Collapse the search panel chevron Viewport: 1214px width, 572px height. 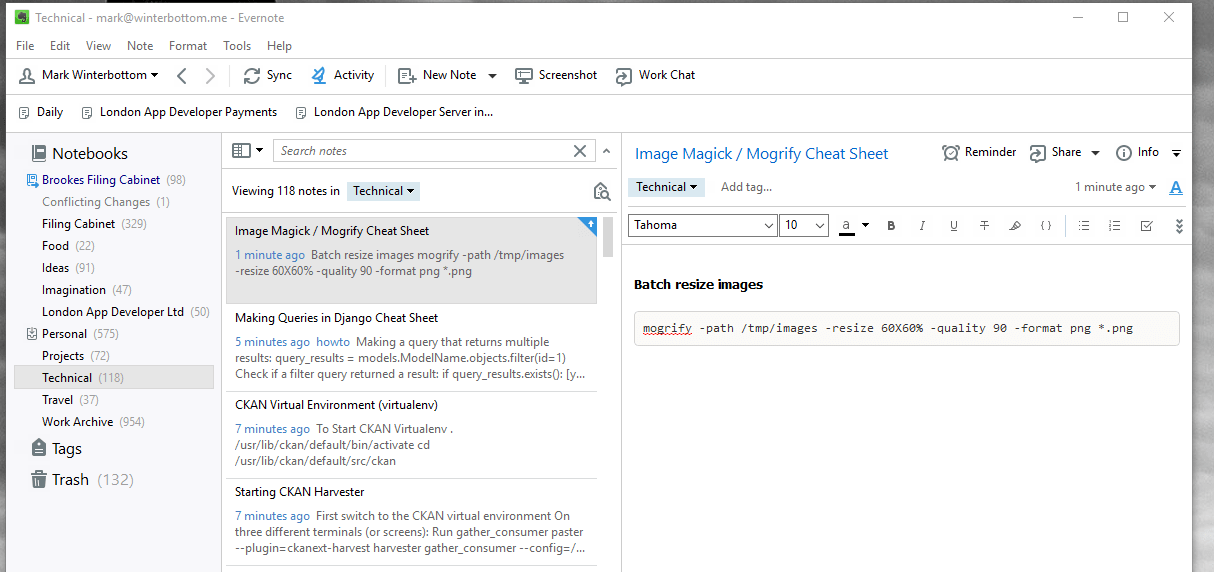tap(605, 151)
